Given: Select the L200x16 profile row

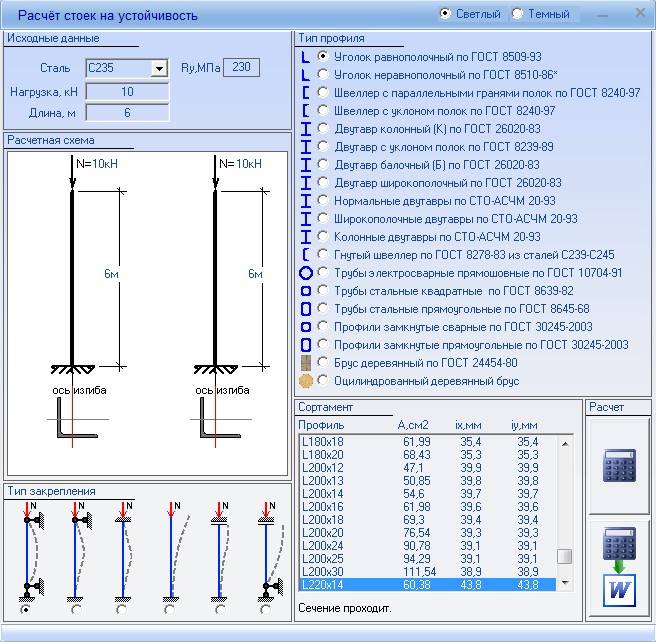Looking at the screenshot, I should point(428,506).
